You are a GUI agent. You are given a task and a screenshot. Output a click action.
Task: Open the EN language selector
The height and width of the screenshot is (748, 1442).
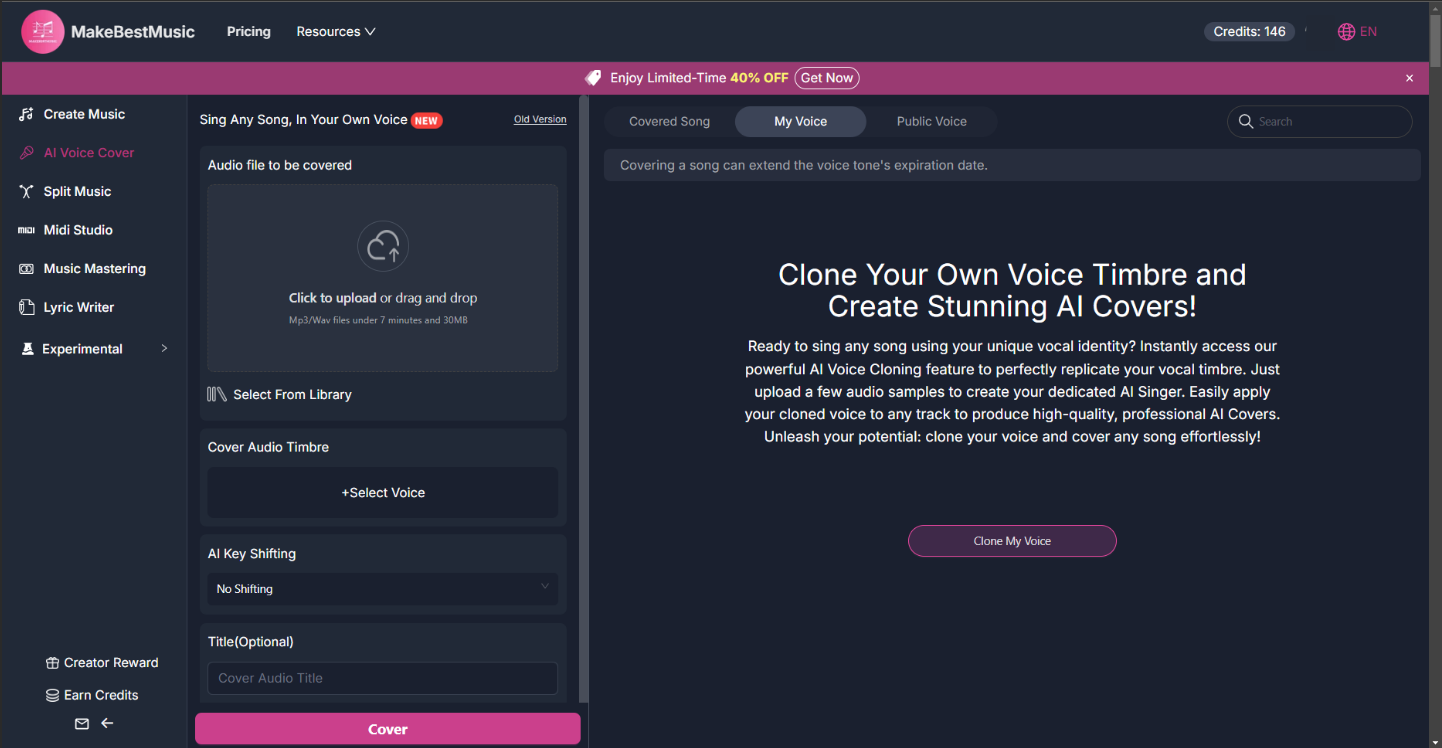pos(1357,32)
